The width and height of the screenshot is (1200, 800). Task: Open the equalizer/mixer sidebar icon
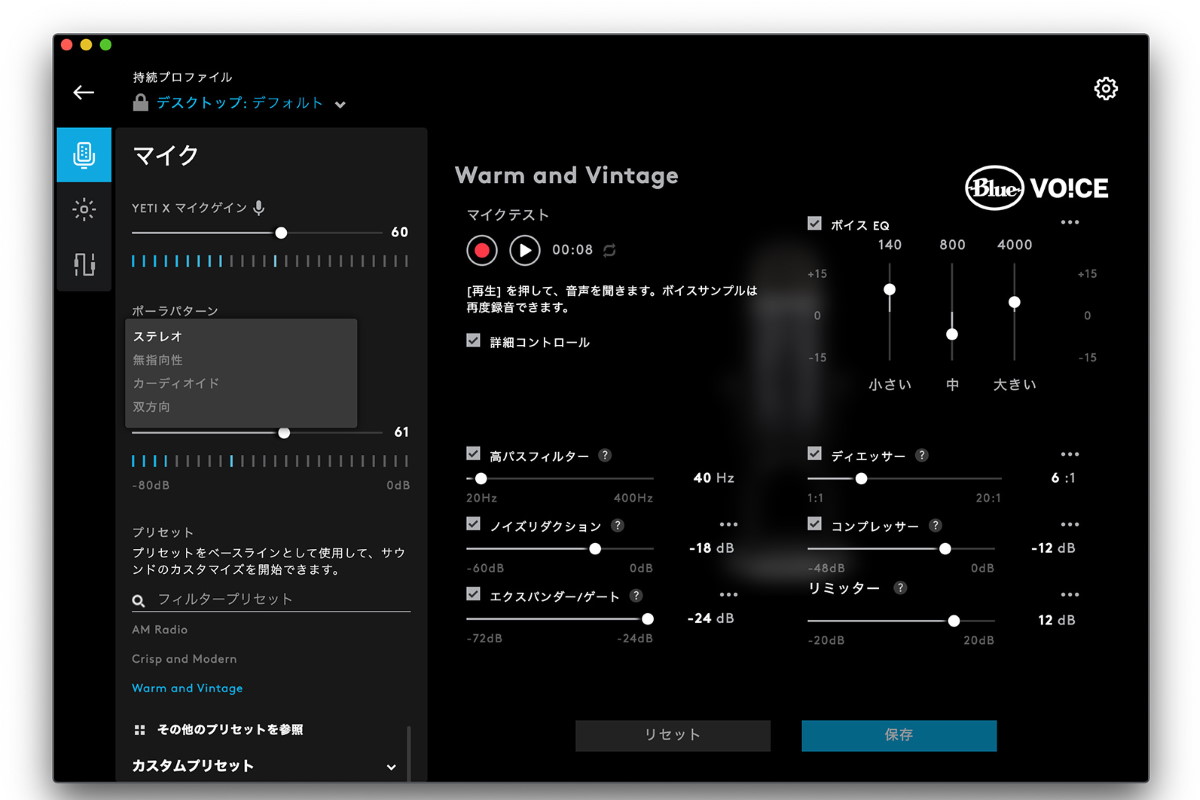coord(84,264)
